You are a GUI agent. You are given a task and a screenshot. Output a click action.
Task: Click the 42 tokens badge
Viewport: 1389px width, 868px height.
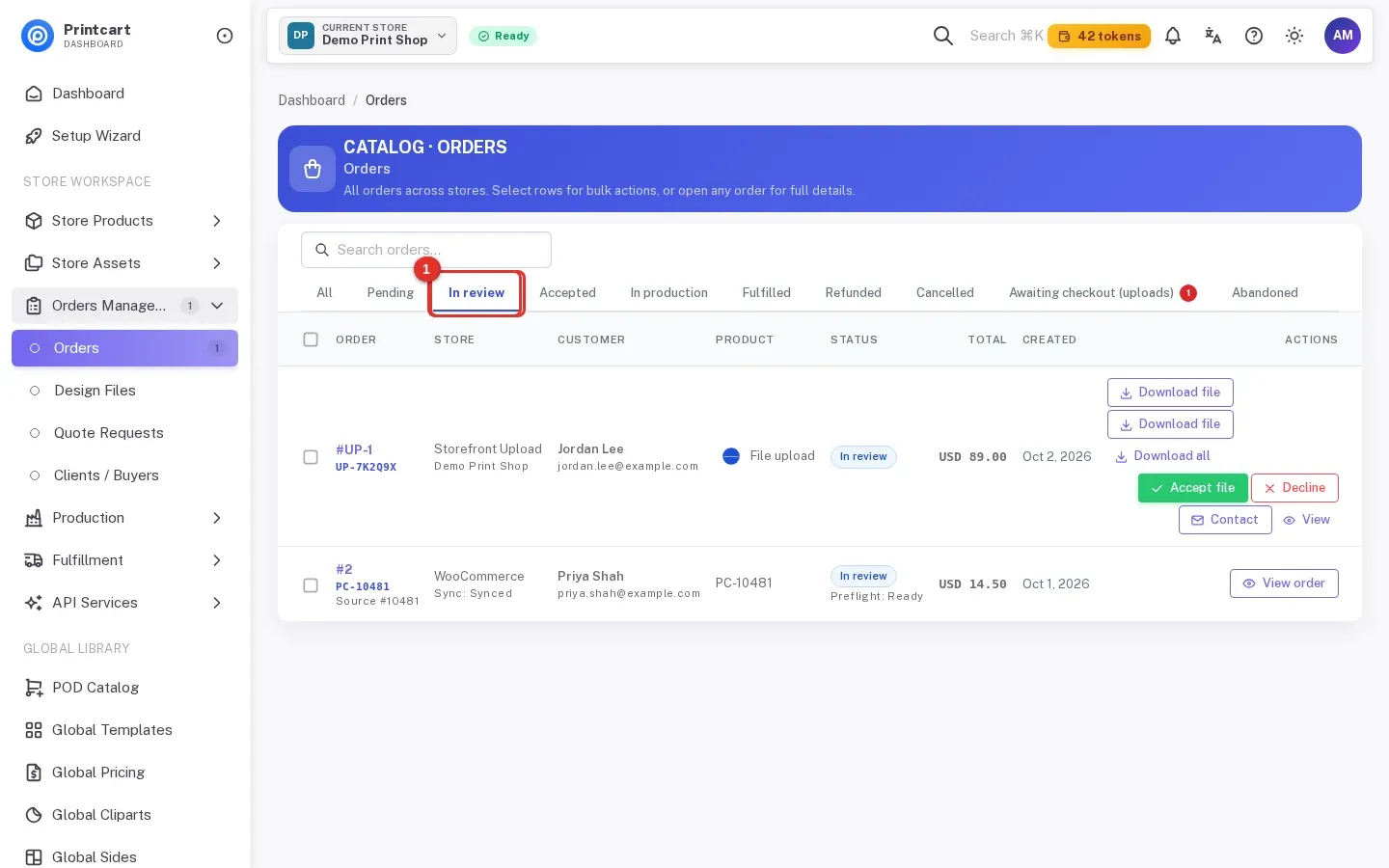(x=1099, y=36)
